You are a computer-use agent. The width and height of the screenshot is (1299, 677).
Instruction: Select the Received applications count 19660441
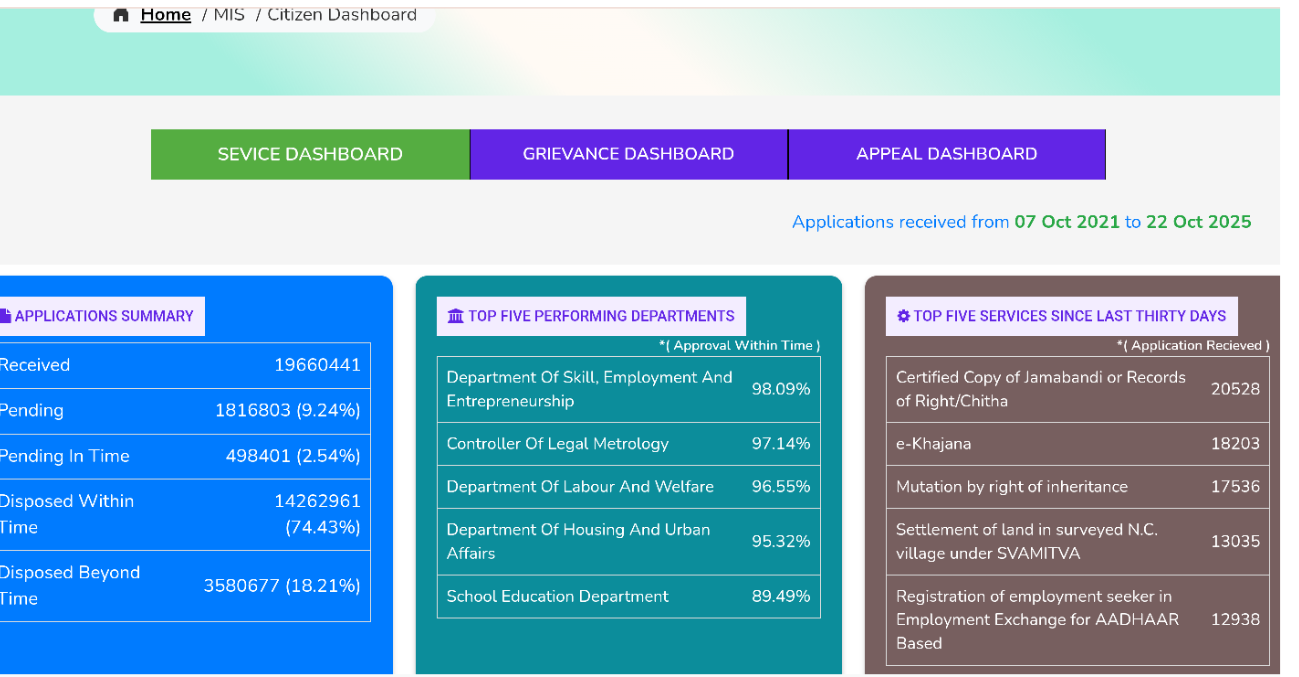(317, 365)
